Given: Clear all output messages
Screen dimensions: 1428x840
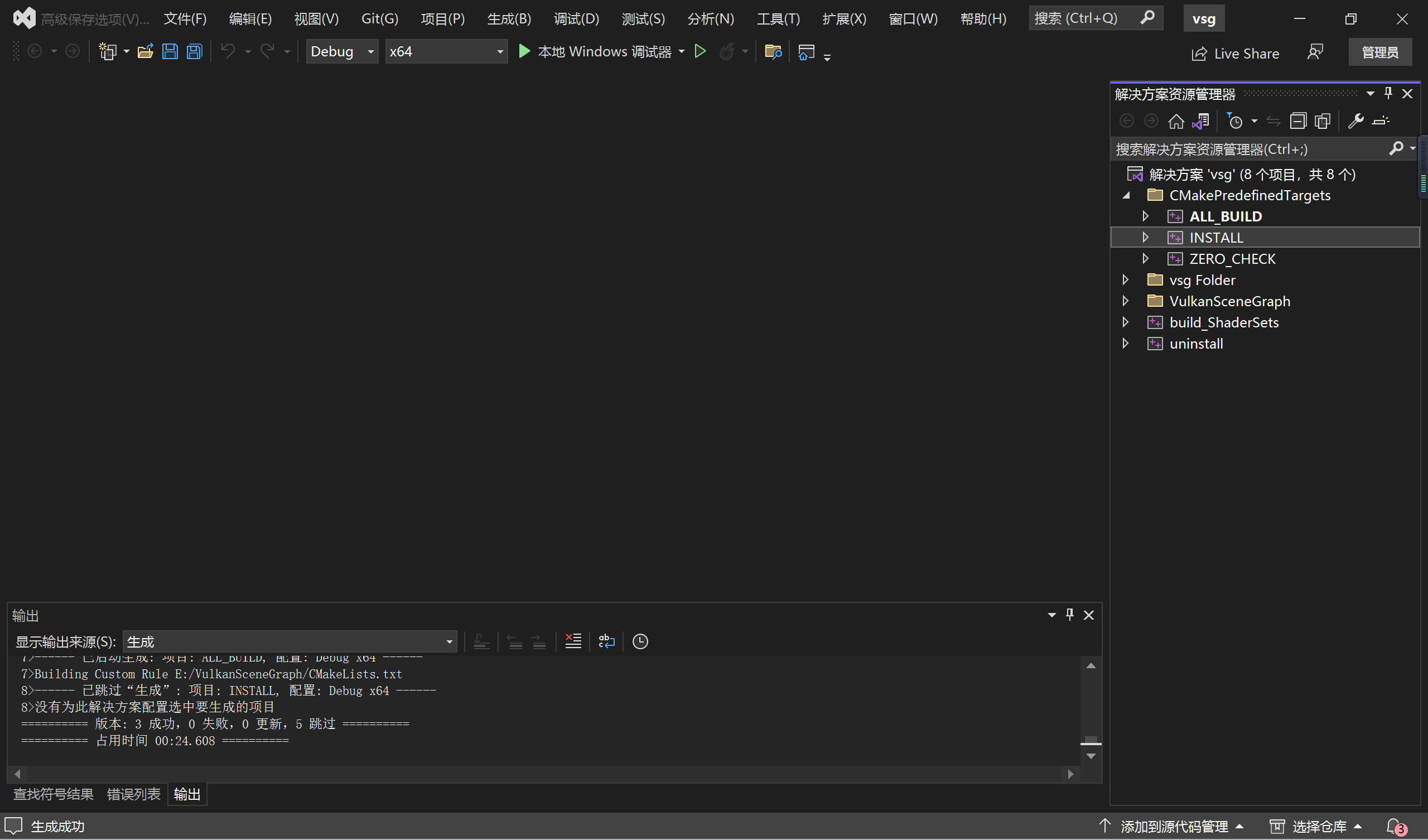Looking at the screenshot, I should [x=573, y=641].
